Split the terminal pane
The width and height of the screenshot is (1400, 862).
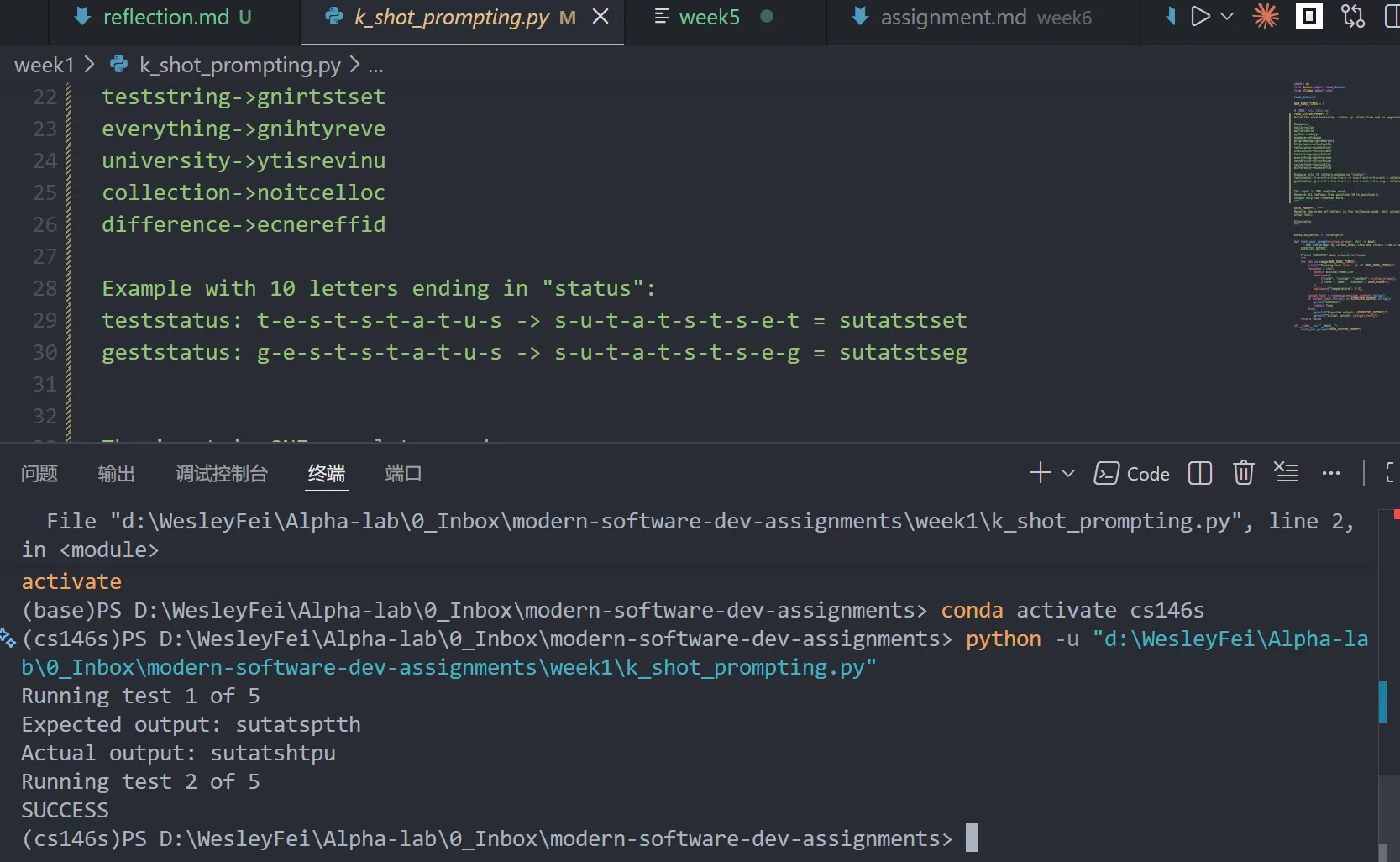[x=1200, y=473]
